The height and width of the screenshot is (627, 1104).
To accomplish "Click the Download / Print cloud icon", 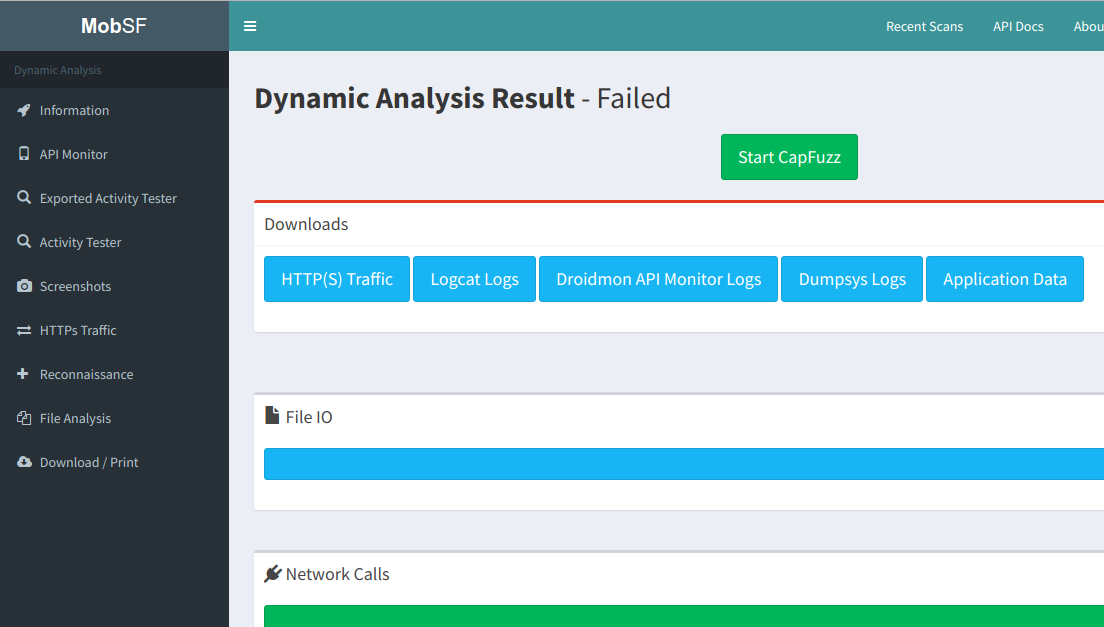I will (24, 462).
